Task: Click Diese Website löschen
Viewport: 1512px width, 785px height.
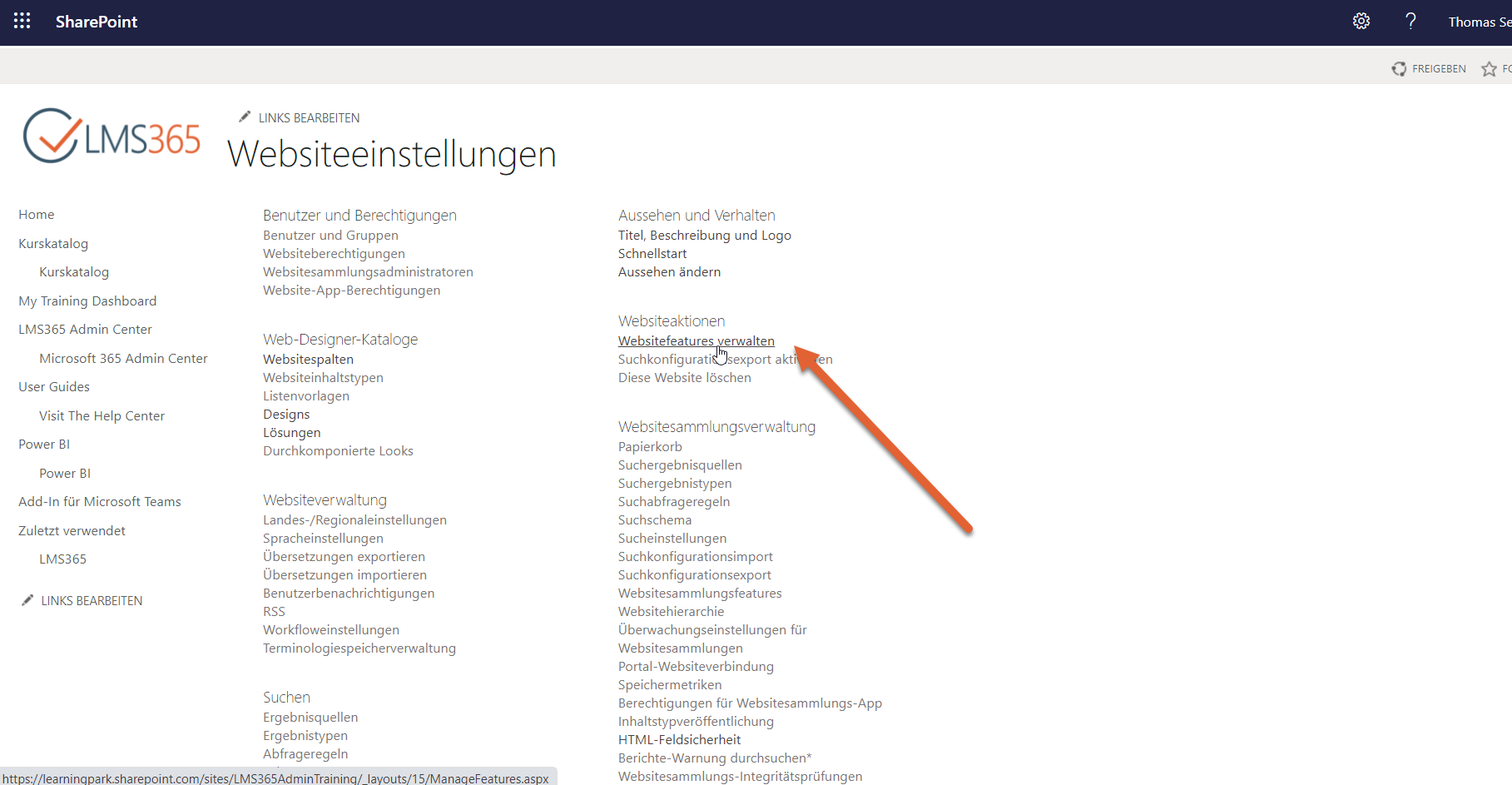Action: click(684, 377)
